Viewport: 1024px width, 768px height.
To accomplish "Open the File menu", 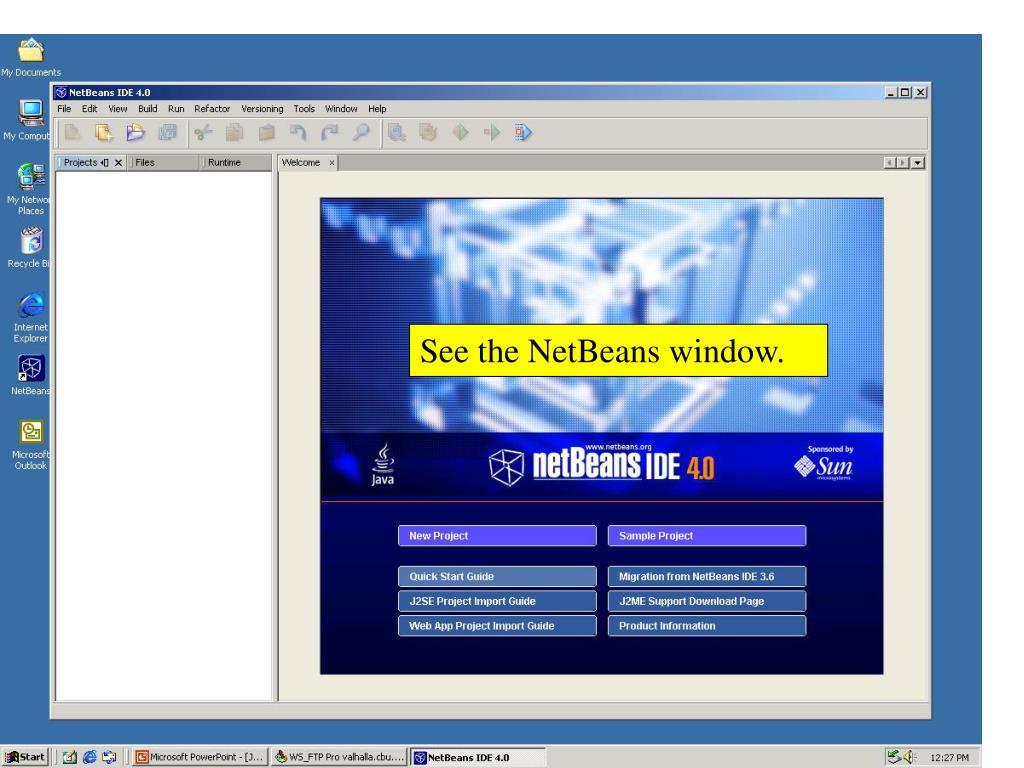I will [64, 109].
